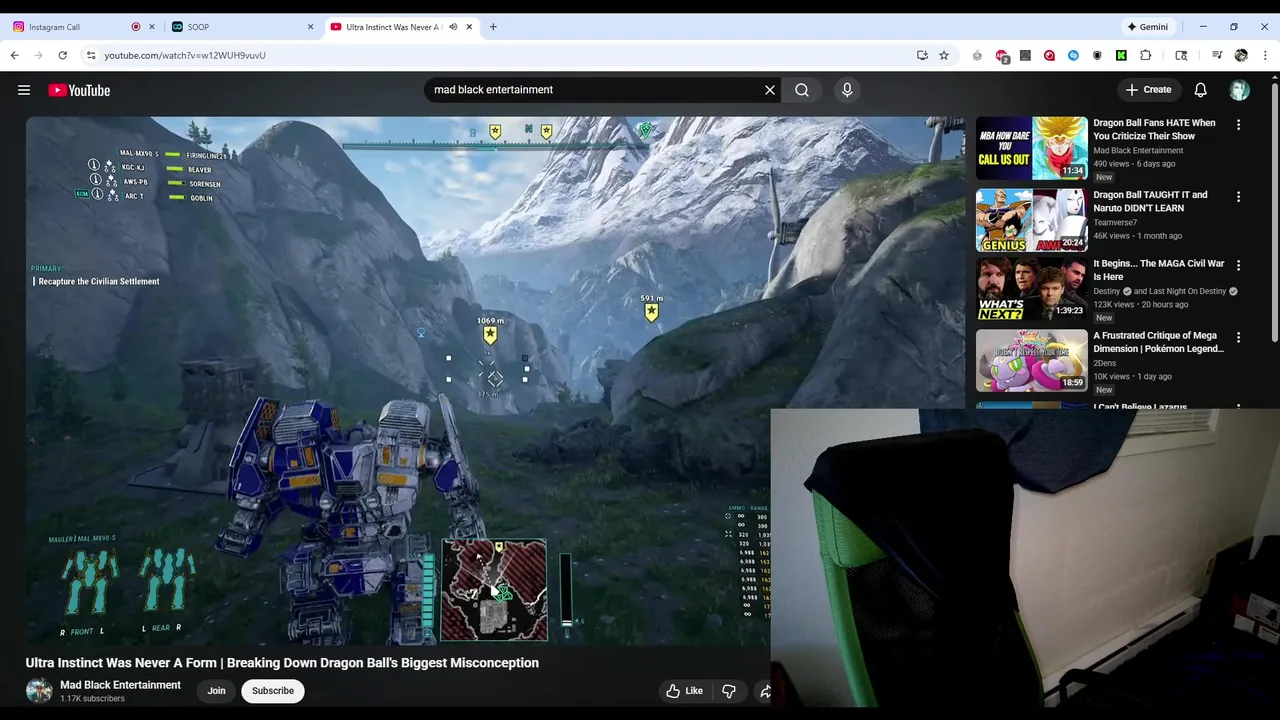Viewport: 1280px width, 720px height.
Task: Open the Shazam extension icon
Action: click(x=1073, y=55)
